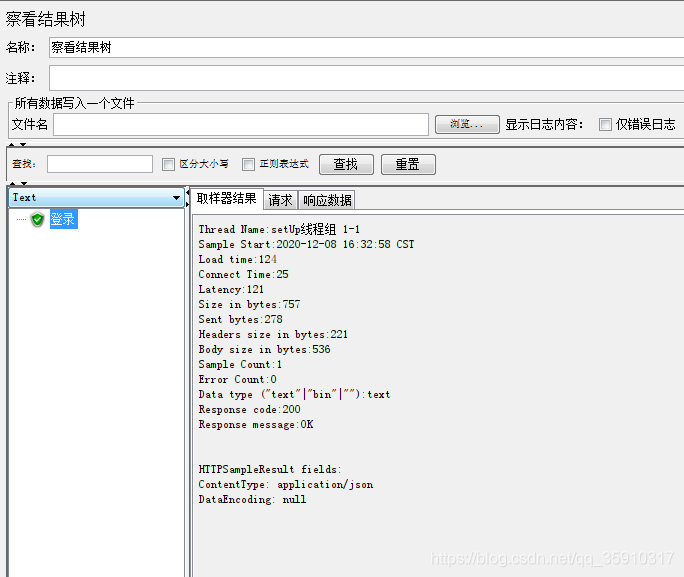
Task: Click the HTTPSampleResult fields: line
Action: tap(270, 469)
